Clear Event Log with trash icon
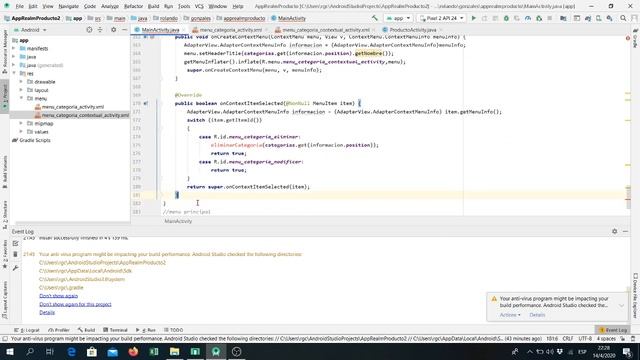Viewport: 640px width, 360px height. [x=16, y=254]
